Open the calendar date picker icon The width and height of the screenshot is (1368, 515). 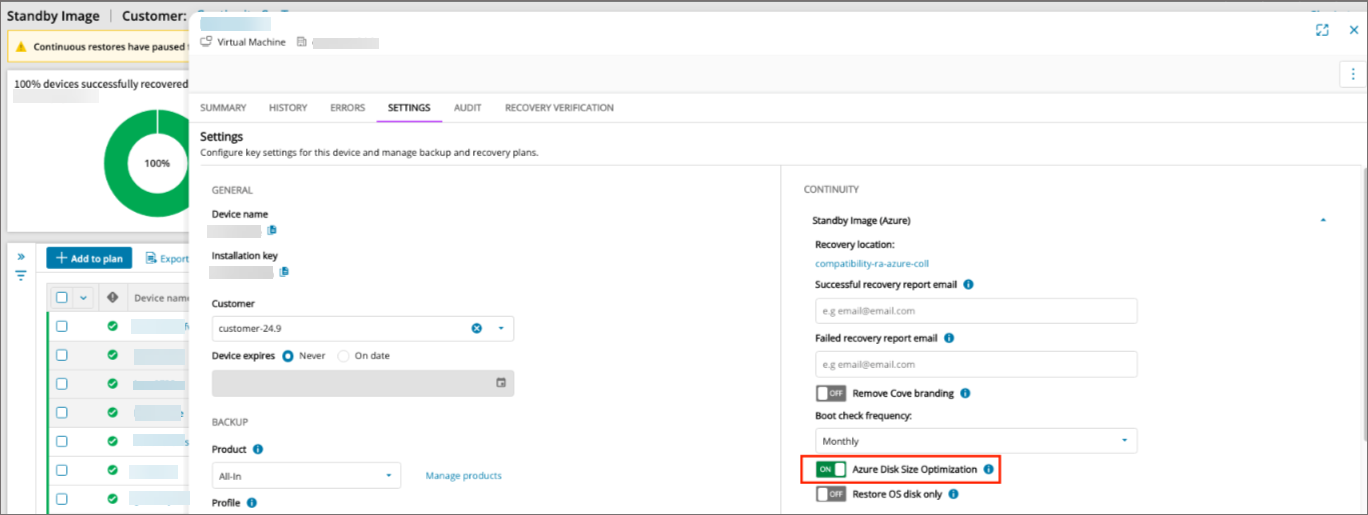click(x=501, y=383)
